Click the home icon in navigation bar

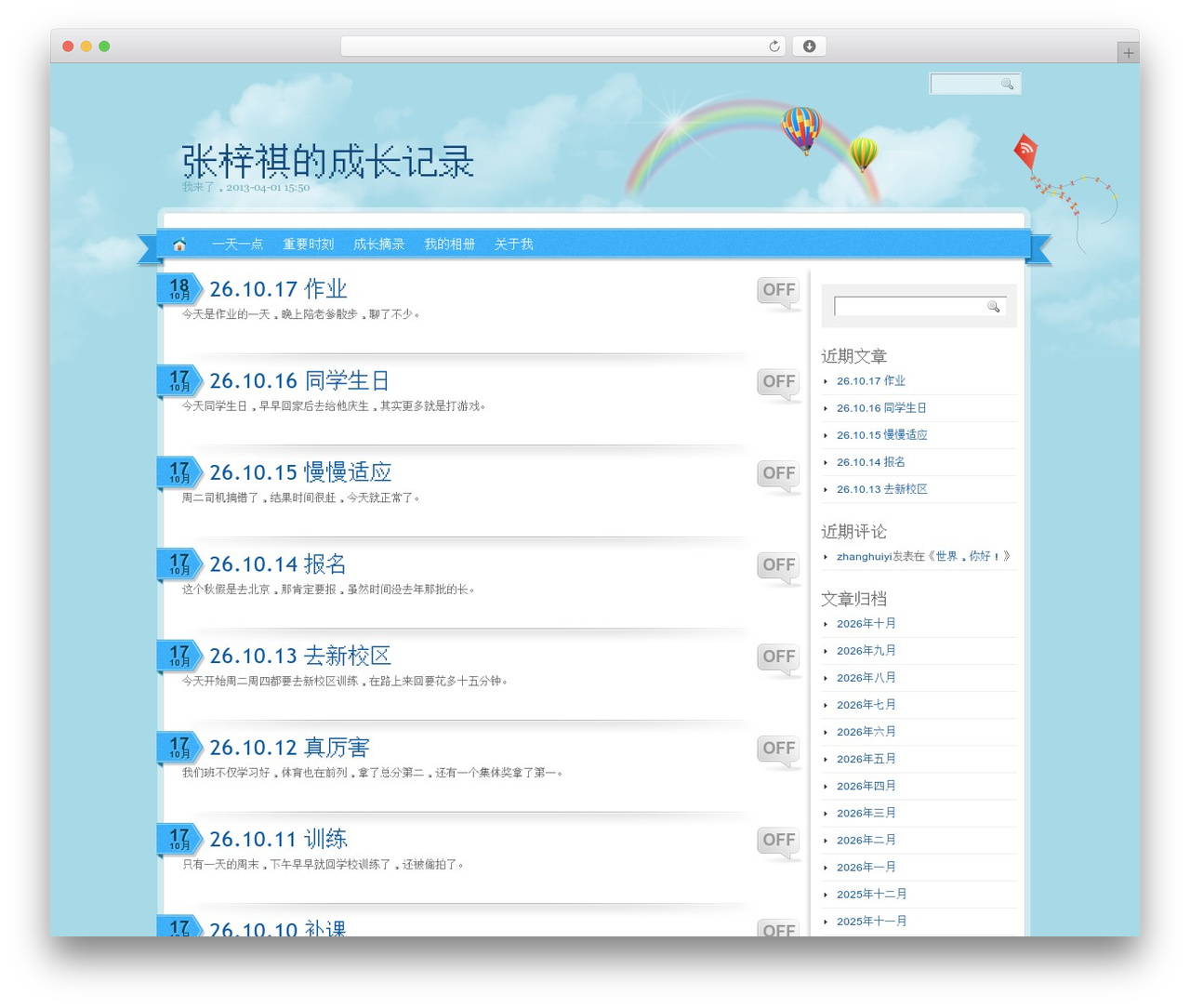point(179,245)
